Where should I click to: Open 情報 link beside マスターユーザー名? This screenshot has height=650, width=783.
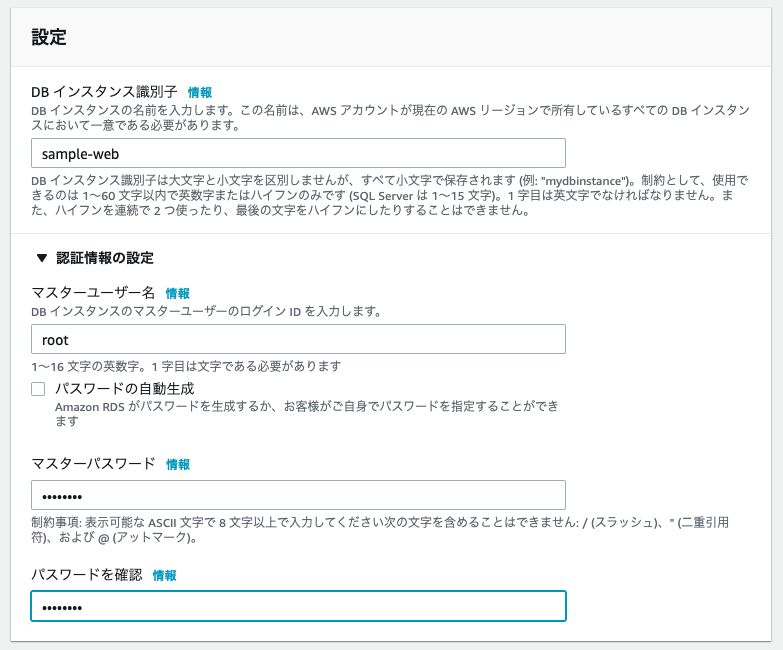coord(177,293)
